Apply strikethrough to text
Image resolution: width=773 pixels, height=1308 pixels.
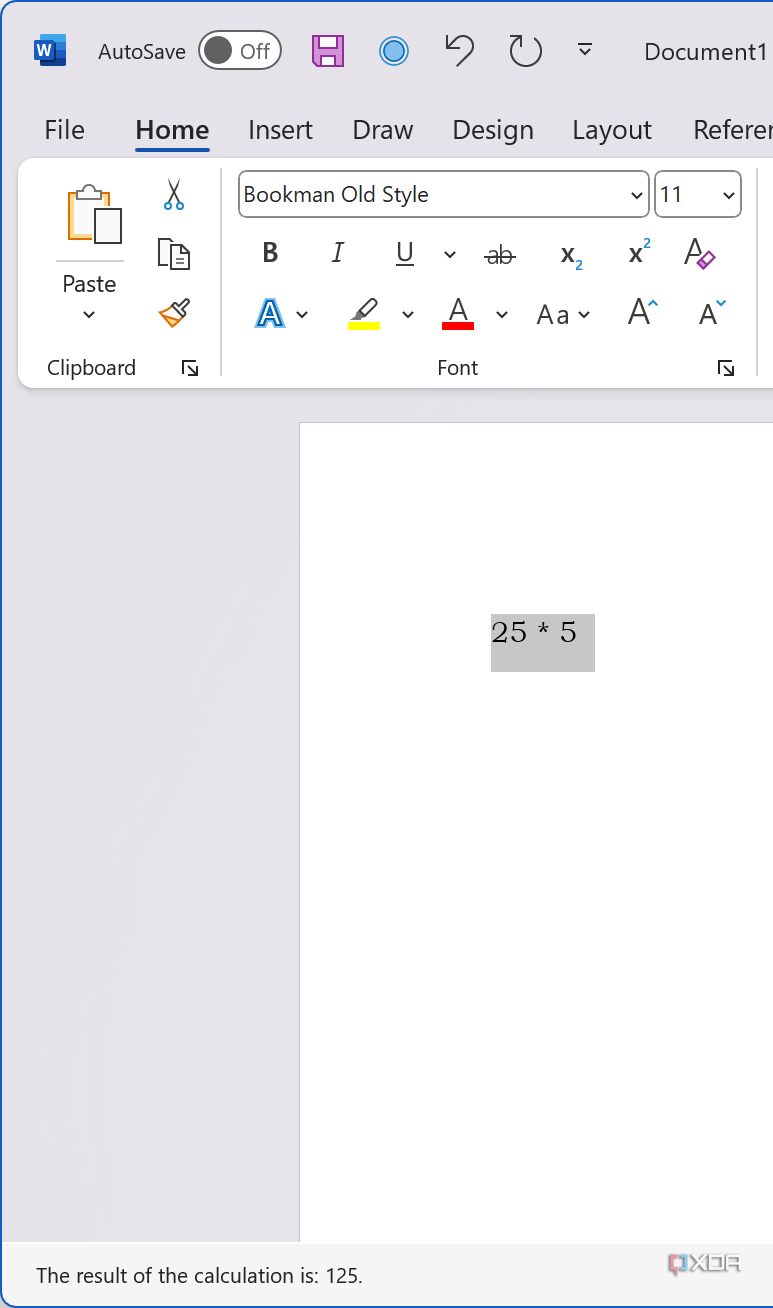(x=500, y=255)
